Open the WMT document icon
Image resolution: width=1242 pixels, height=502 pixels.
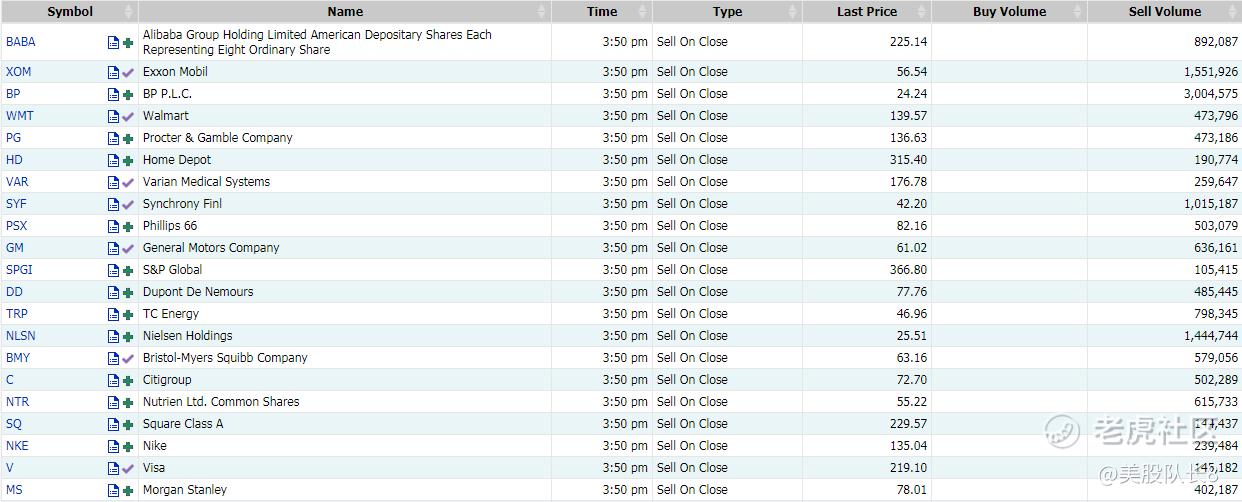click(x=113, y=116)
